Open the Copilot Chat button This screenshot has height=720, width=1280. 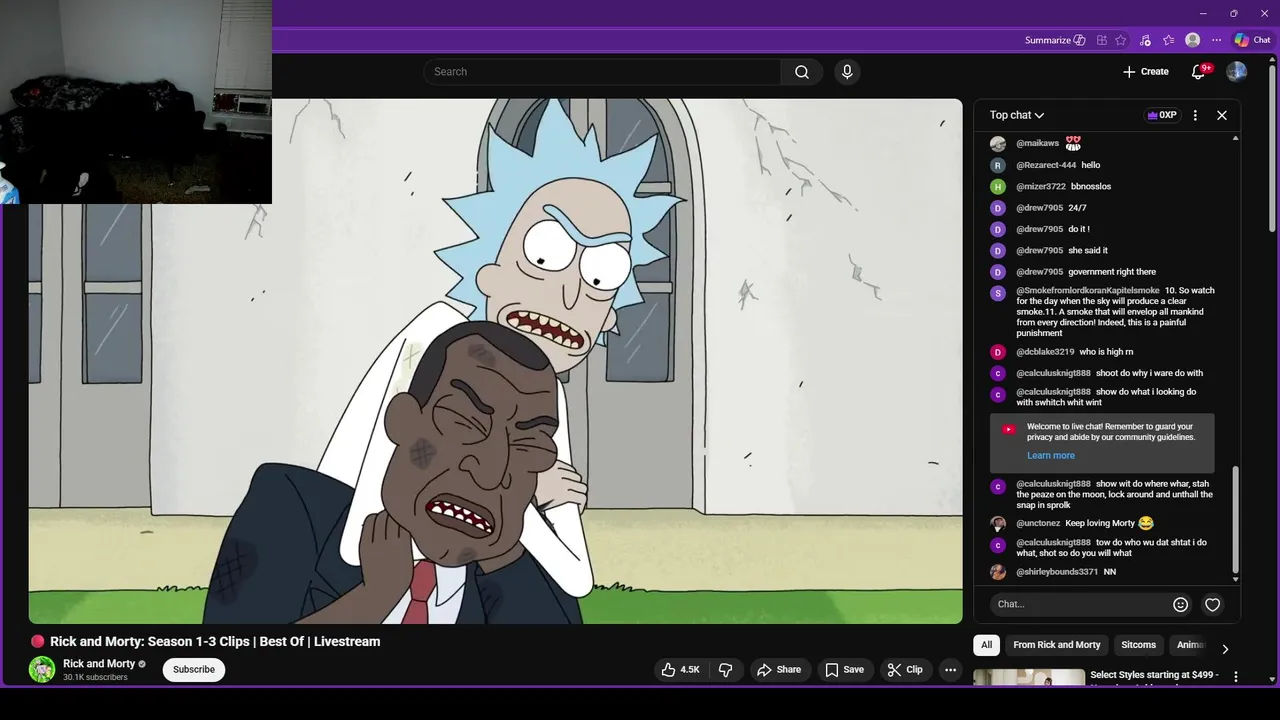[1253, 40]
